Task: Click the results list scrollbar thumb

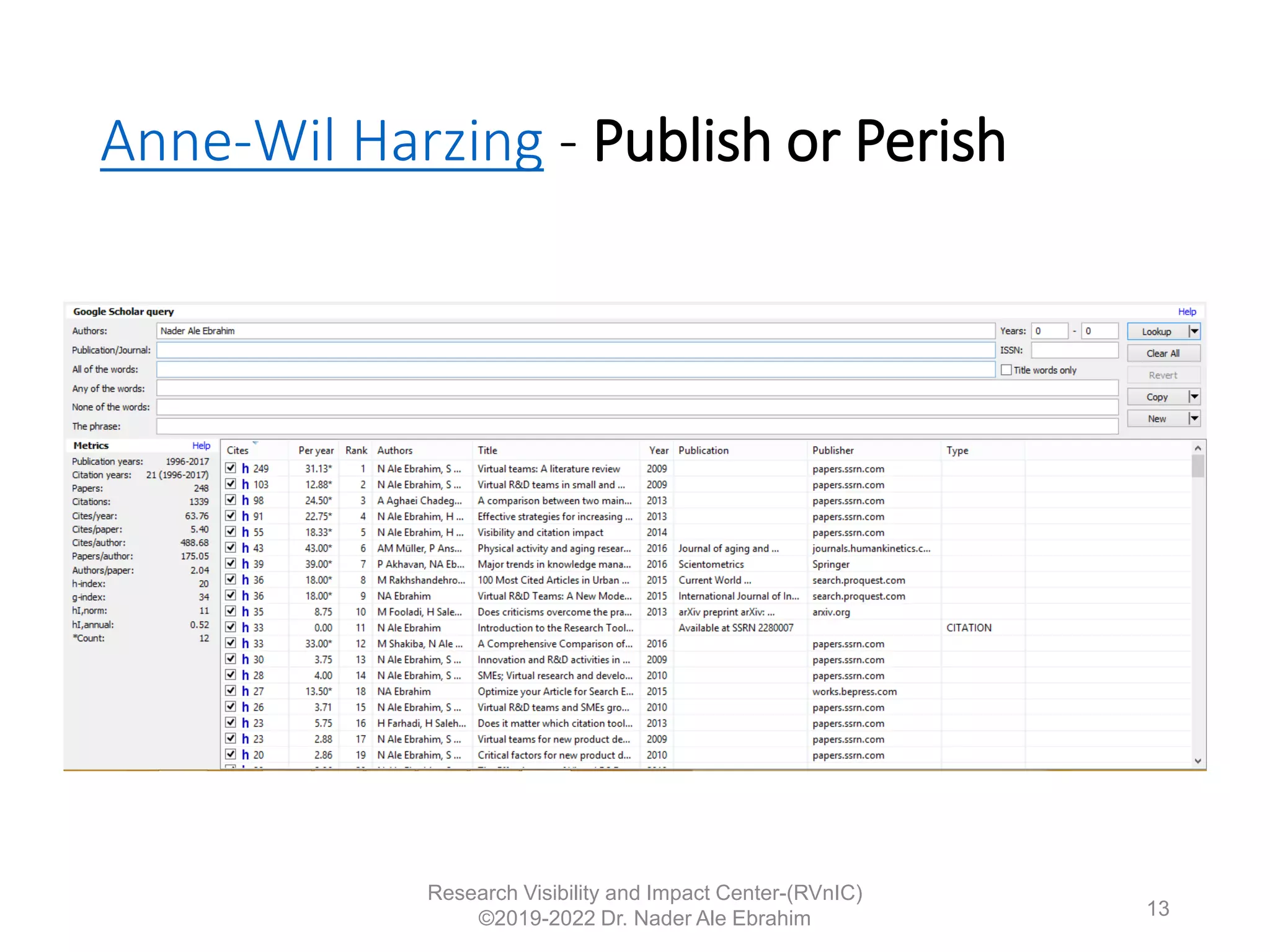Action: [x=1198, y=466]
